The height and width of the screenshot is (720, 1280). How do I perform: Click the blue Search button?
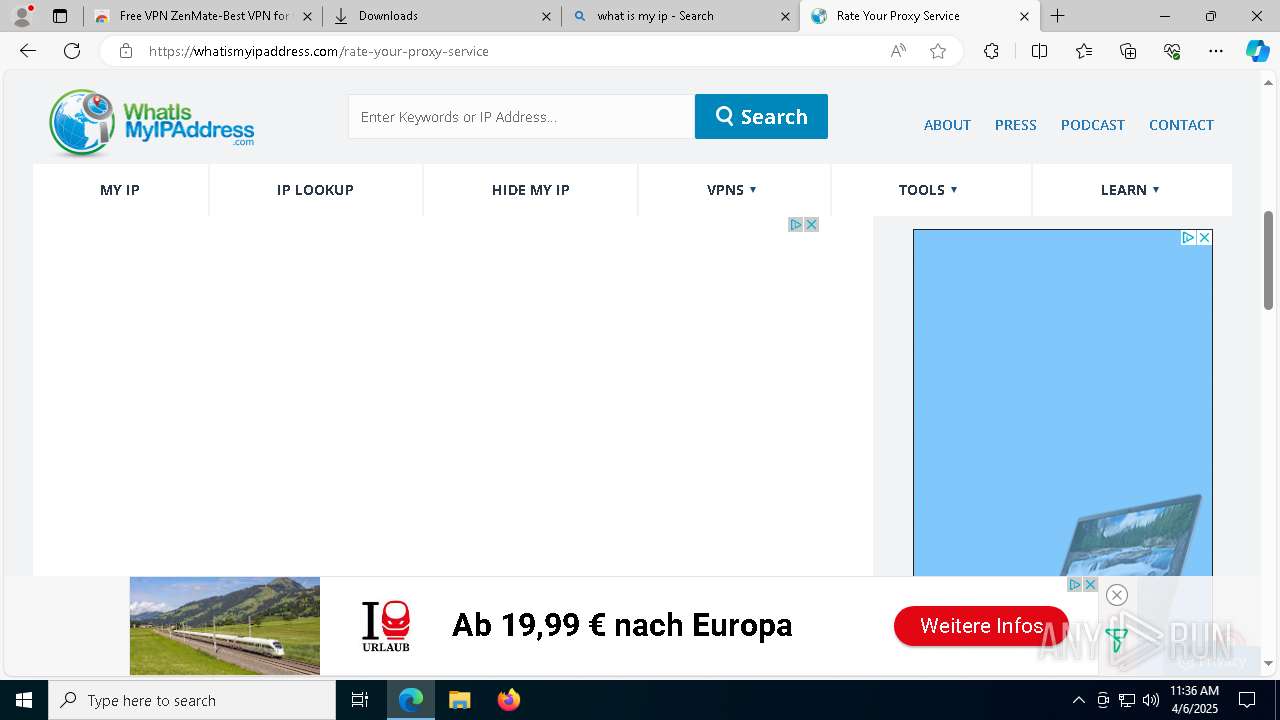click(761, 116)
